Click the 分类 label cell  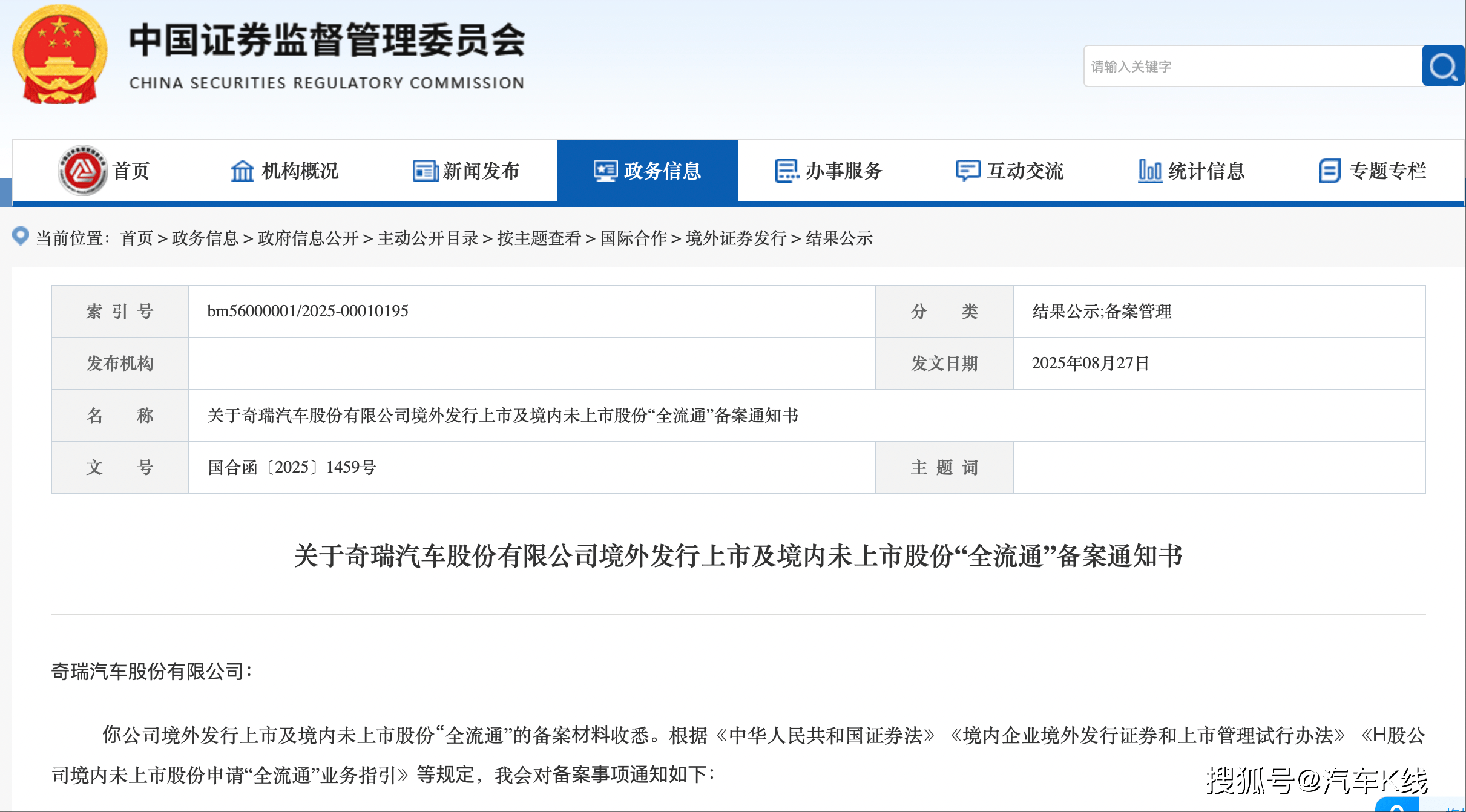click(x=944, y=311)
